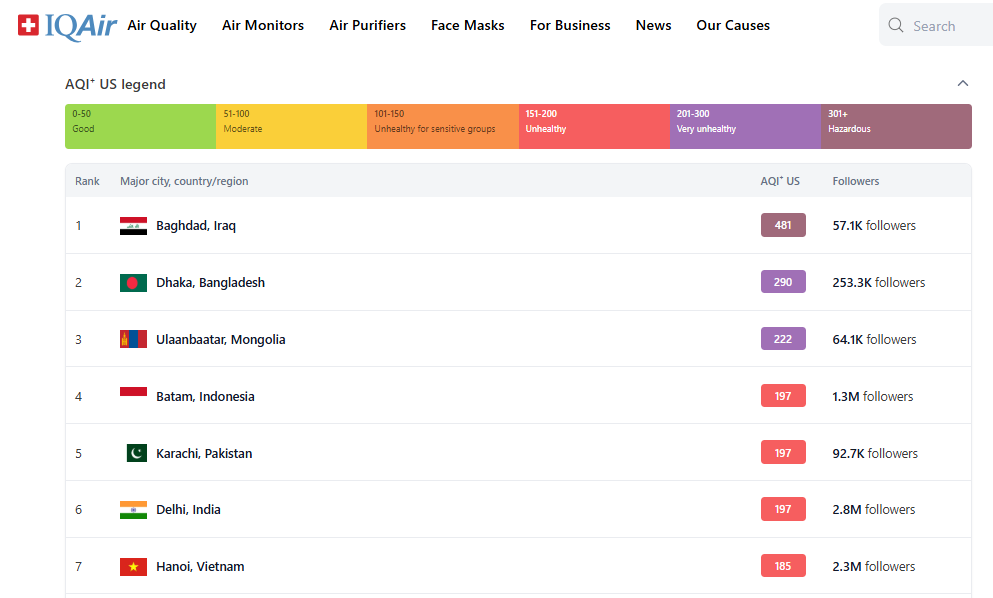Click the purple Very unhealthy legend swatch

tap(745, 126)
